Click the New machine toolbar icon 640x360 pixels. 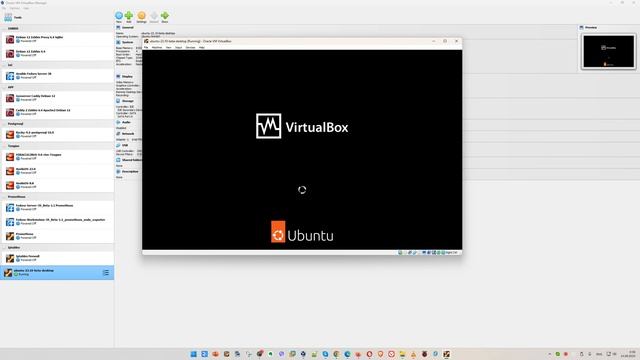pyautogui.click(x=119, y=16)
